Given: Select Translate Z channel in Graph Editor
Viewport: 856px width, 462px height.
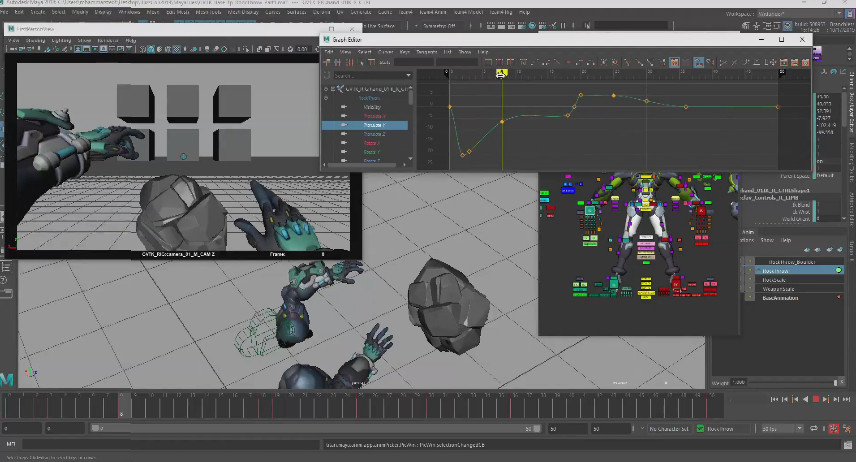Looking at the screenshot, I should [x=374, y=134].
